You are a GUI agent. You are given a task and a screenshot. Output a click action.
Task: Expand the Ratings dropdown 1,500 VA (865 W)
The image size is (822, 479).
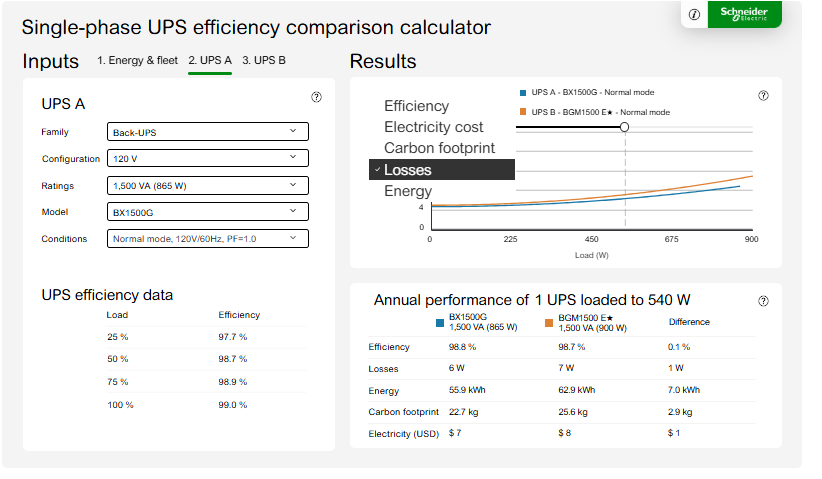(x=208, y=186)
